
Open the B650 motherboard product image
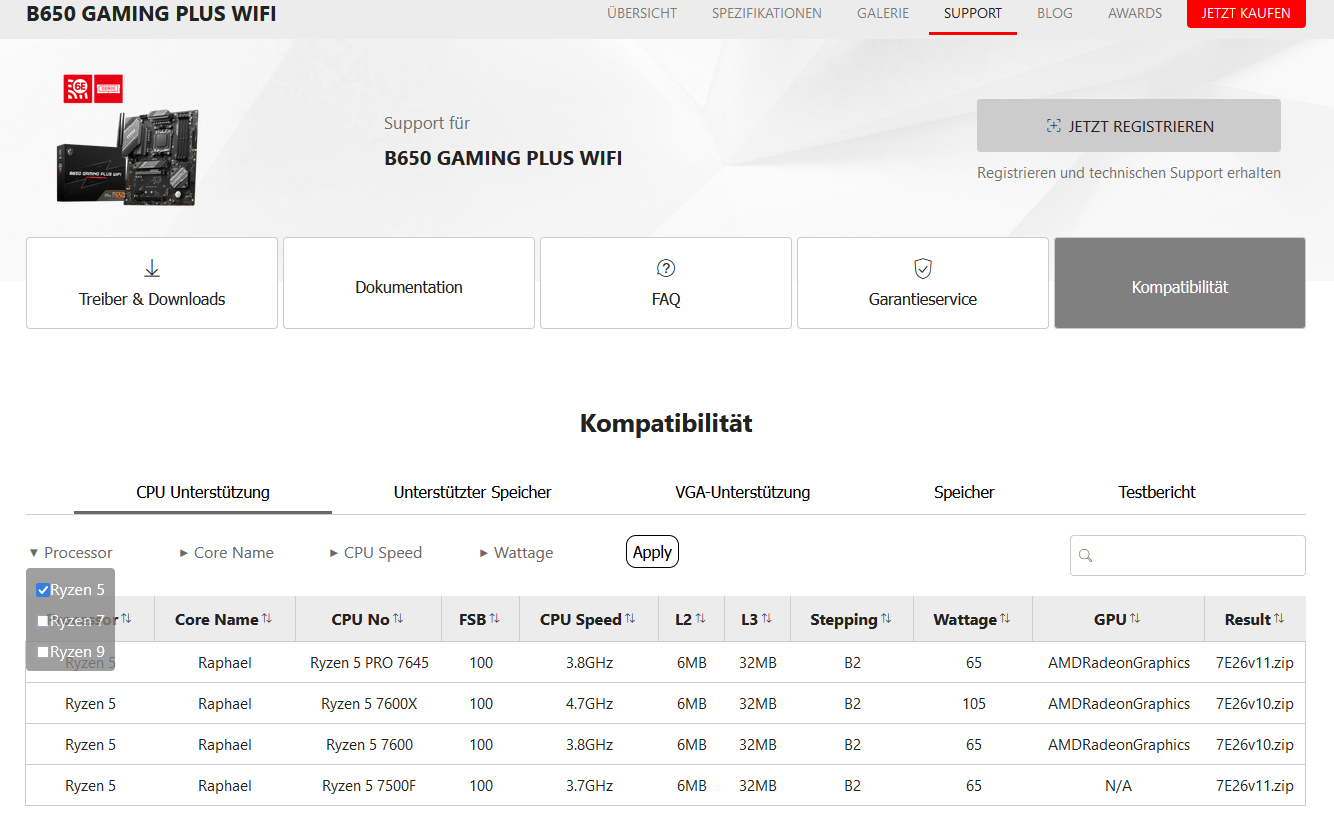(x=127, y=157)
